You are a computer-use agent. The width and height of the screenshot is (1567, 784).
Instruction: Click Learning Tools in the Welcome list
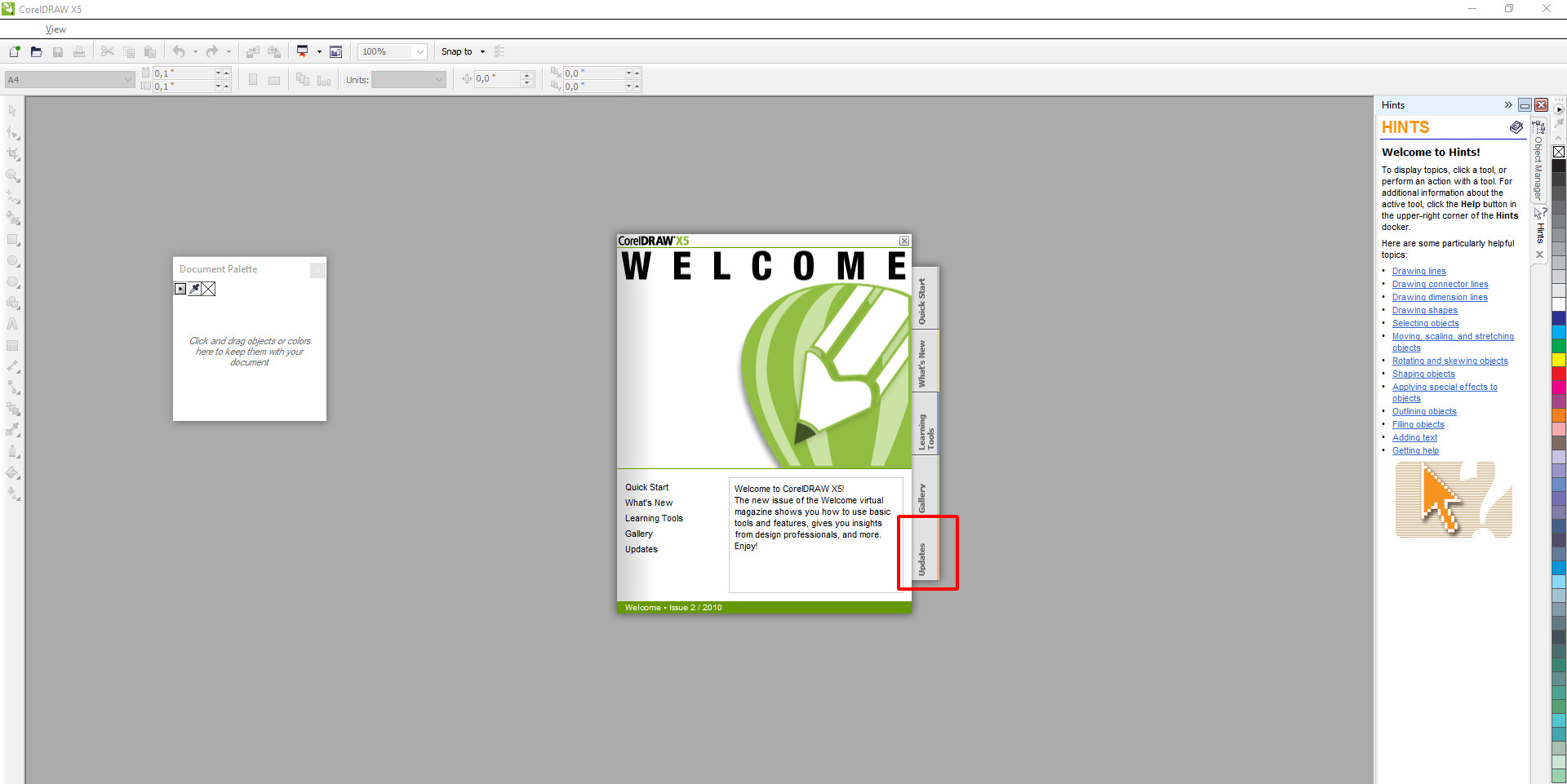click(x=654, y=518)
